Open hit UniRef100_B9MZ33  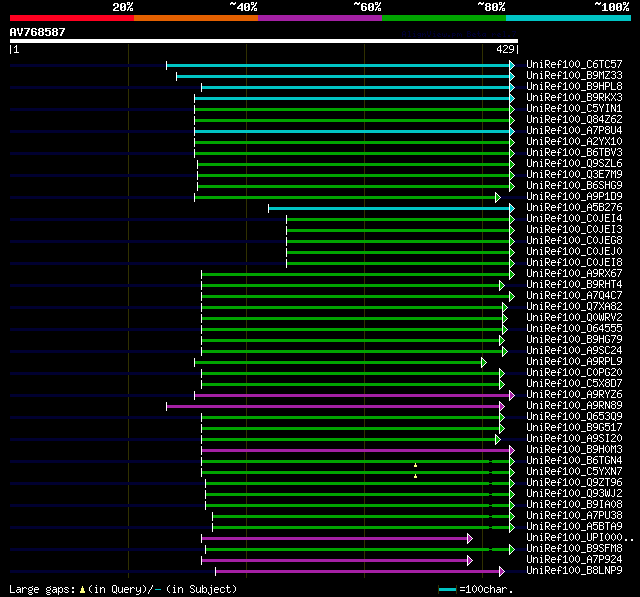(574, 75)
